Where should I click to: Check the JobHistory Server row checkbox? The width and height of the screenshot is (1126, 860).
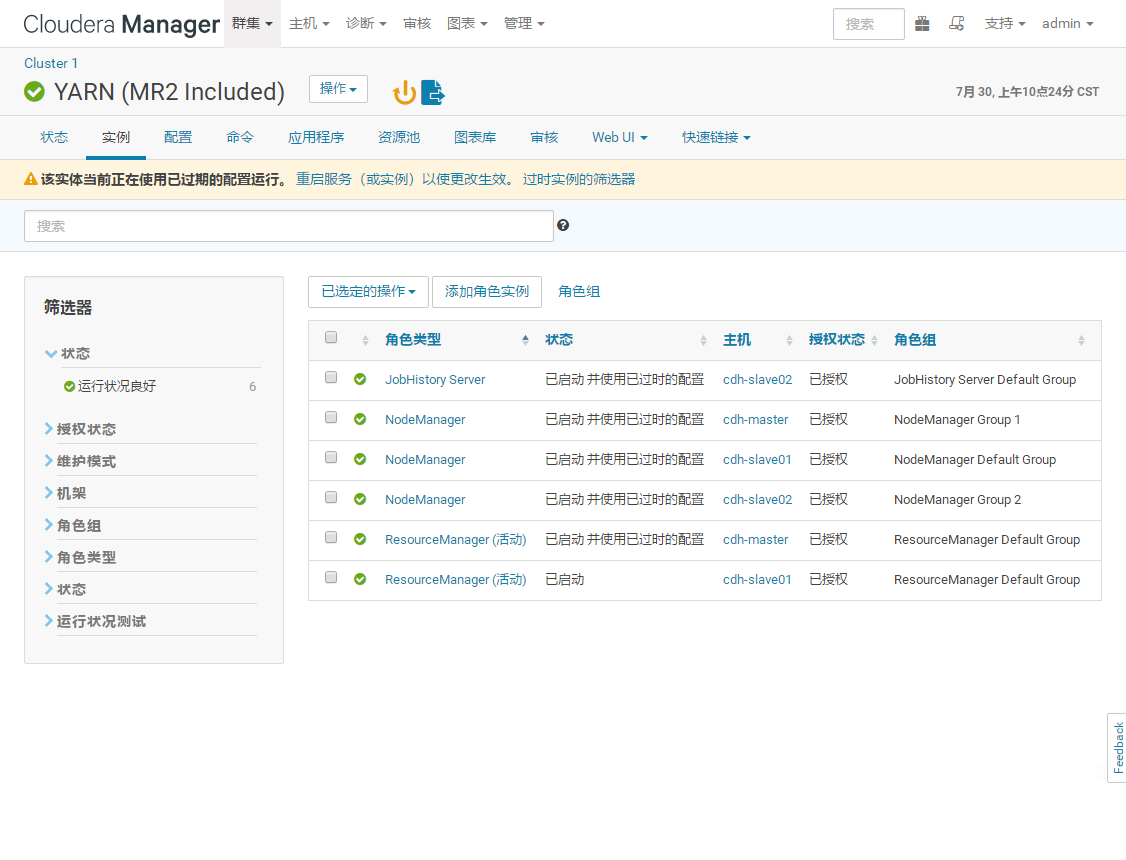point(331,377)
